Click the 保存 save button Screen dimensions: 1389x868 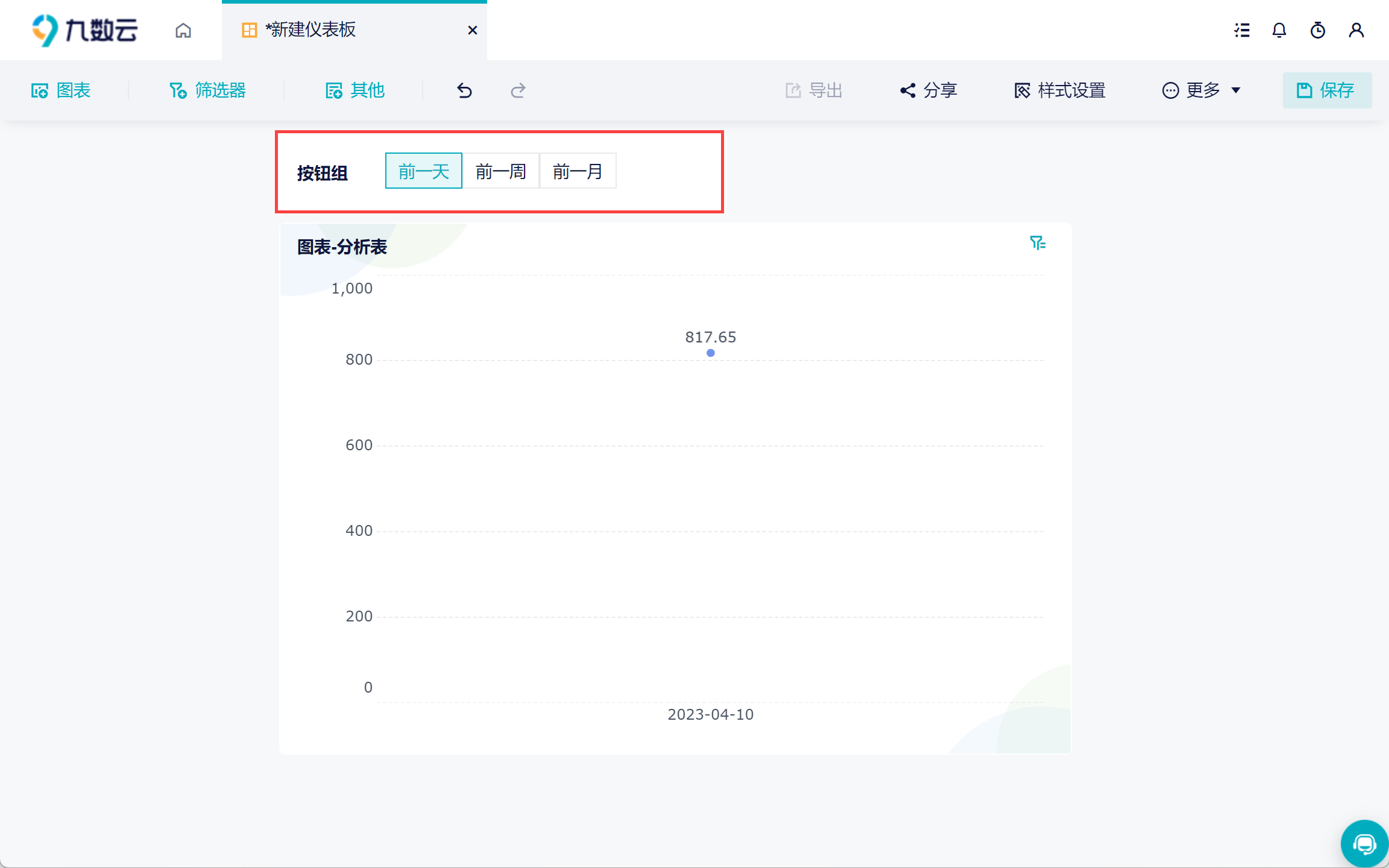point(1327,90)
